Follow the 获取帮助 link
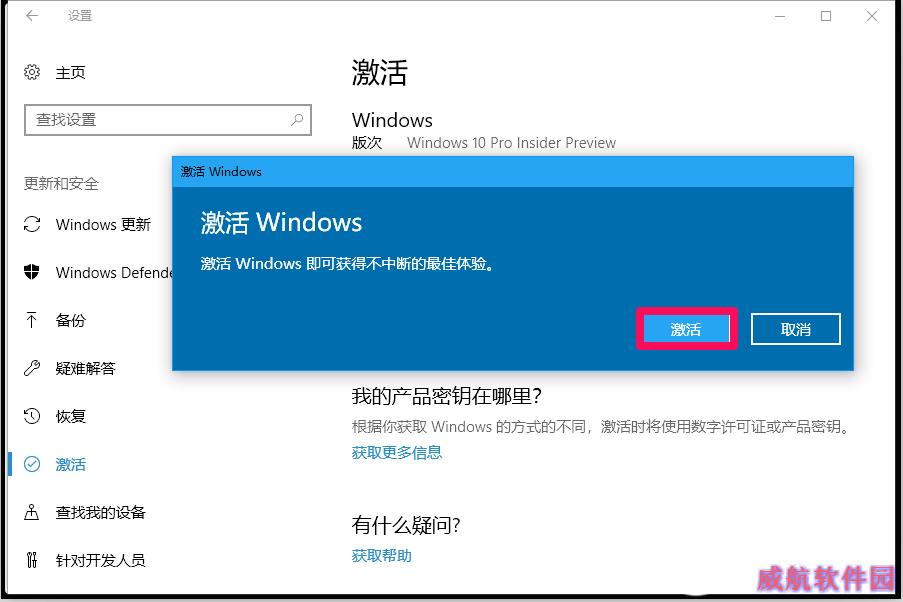903x602 pixels. pyautogui.click(x=382, y=555)
